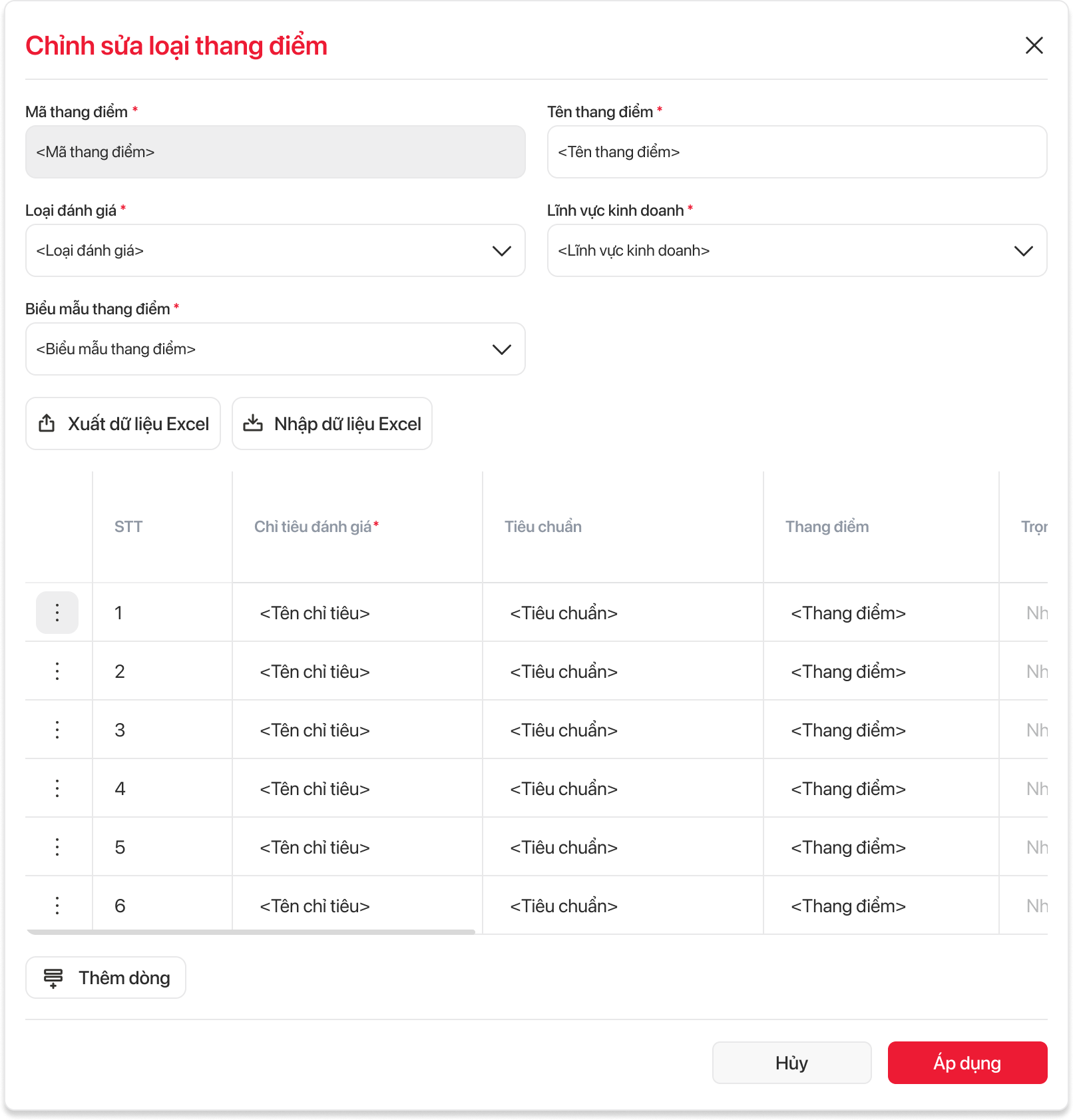The width and height of the screenshot is (1073, 1120).
Task: Open row 2 three-dot options menu
Action: tap(57, 671)
